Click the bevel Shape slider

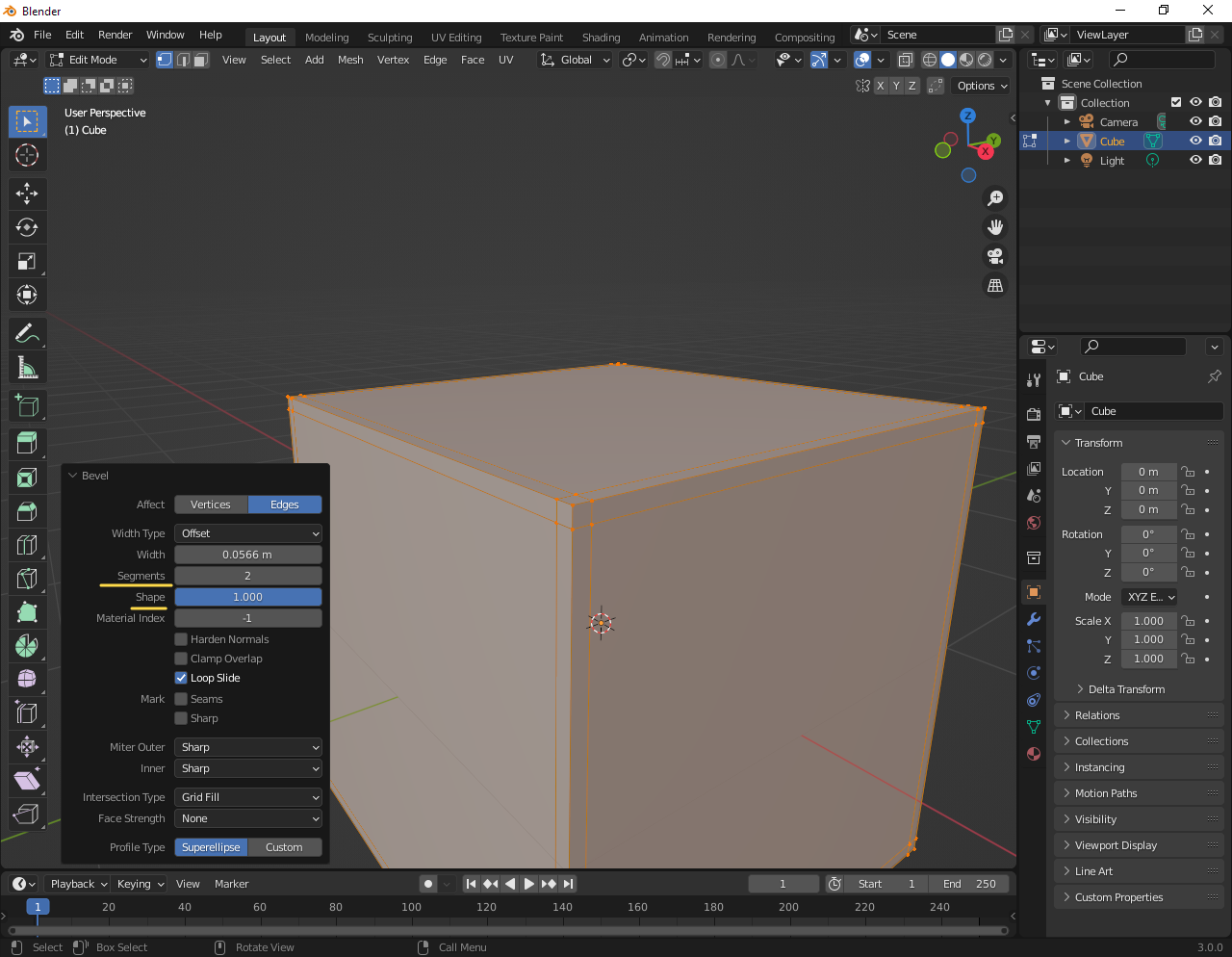[248, 597]
